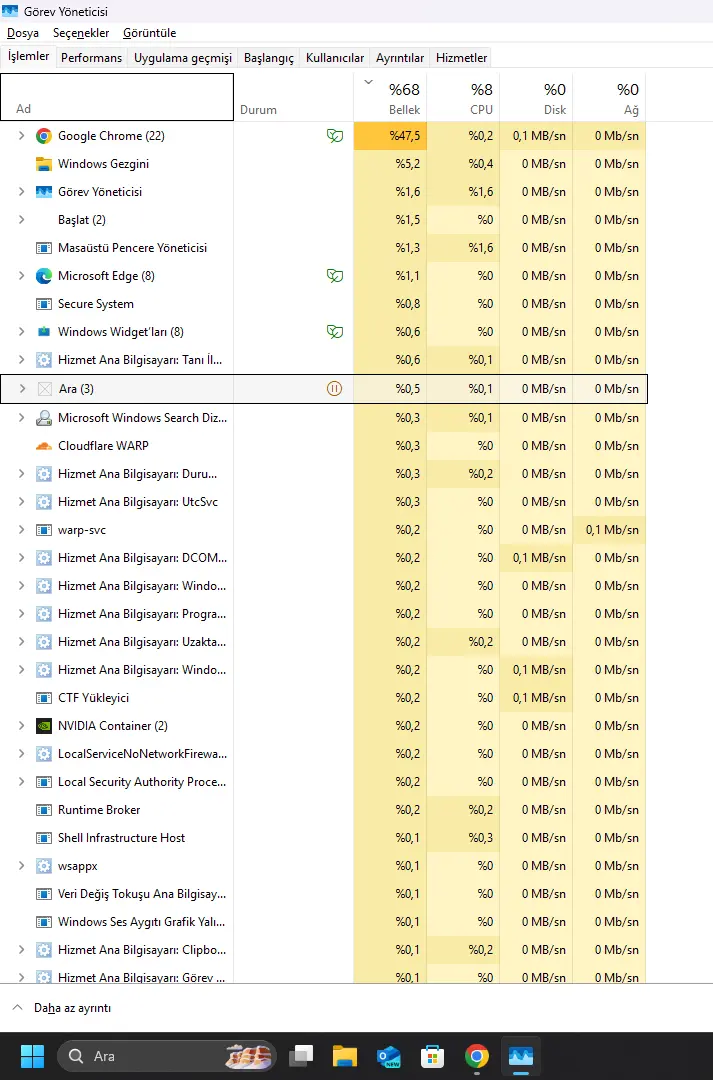The width and height of the screenshot is (713, 1080).
Task: Collapse view with Daha az ayrıntı
Action: tap(62, 1008)
